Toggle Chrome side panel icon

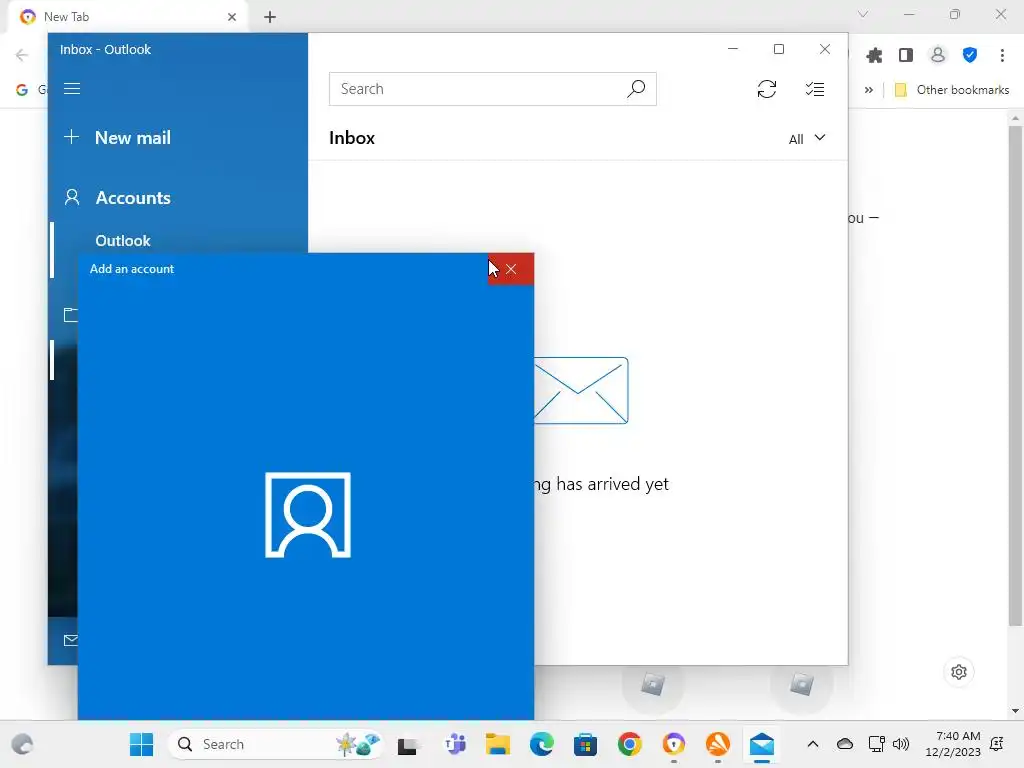coord(906,56)
